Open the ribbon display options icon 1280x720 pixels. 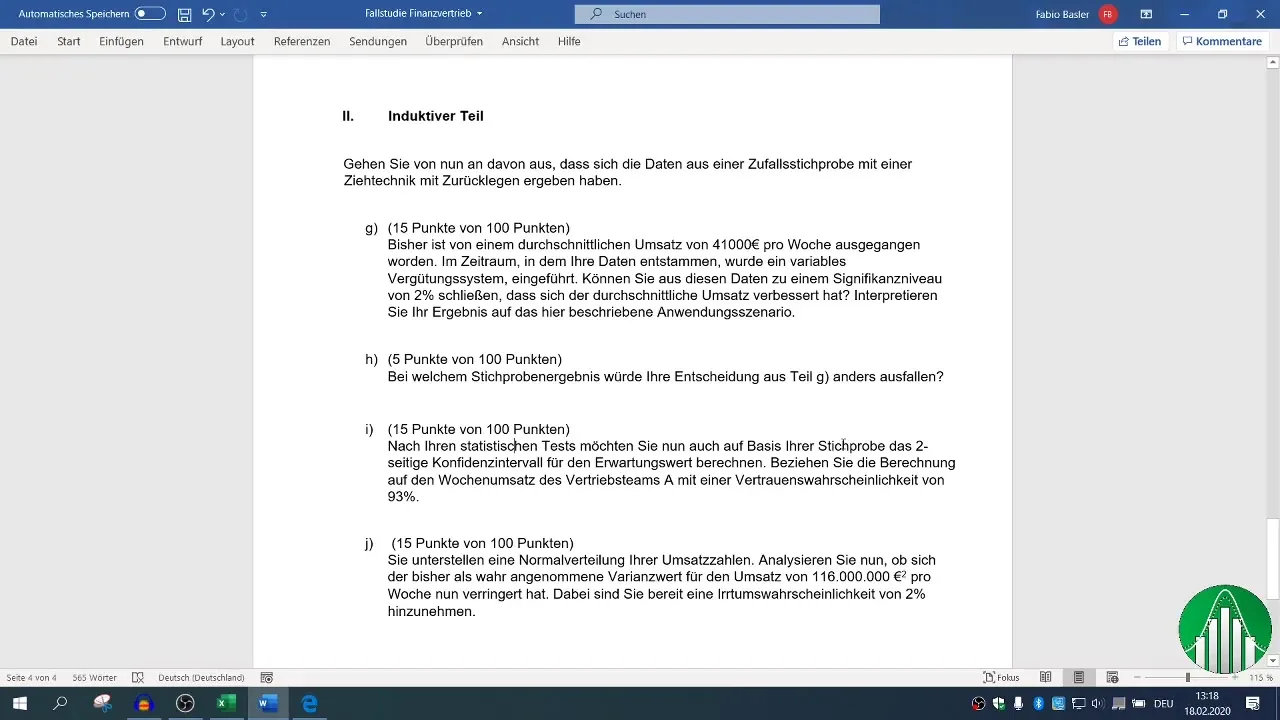coord(1146,14)
